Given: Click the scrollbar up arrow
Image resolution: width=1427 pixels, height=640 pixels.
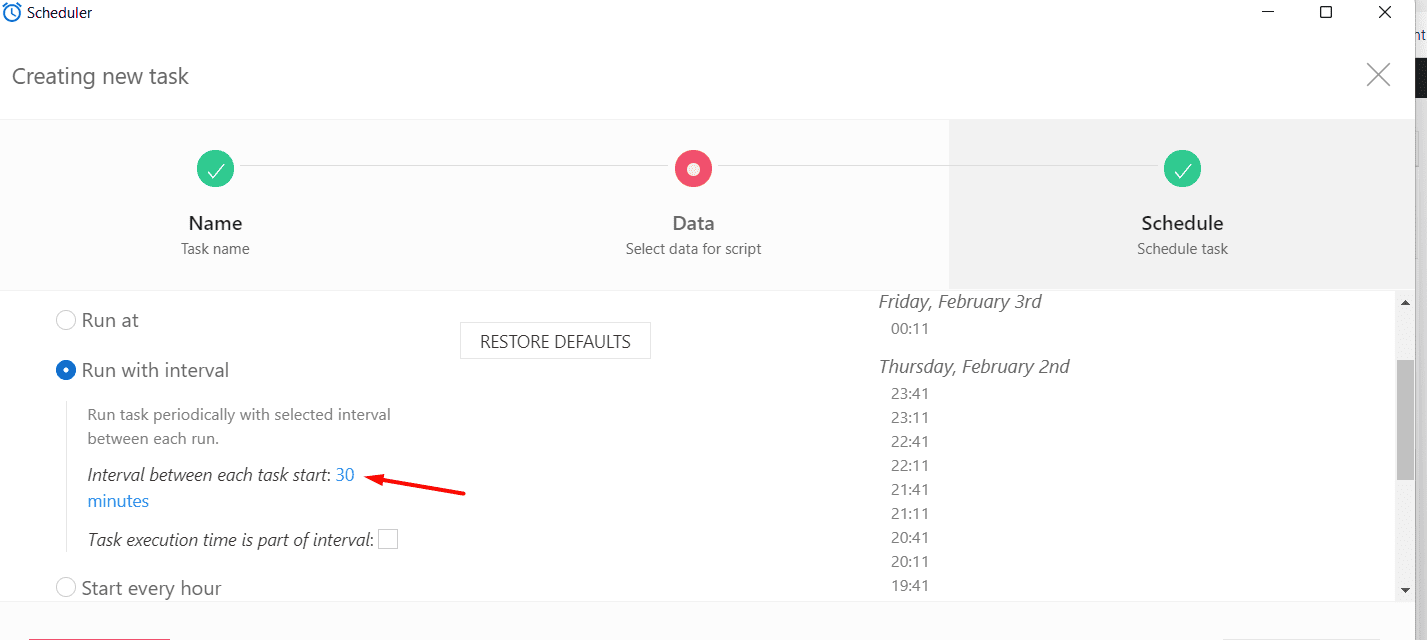Looking at the screenshot, I should pyautogui.click(x=1405, y=300).
